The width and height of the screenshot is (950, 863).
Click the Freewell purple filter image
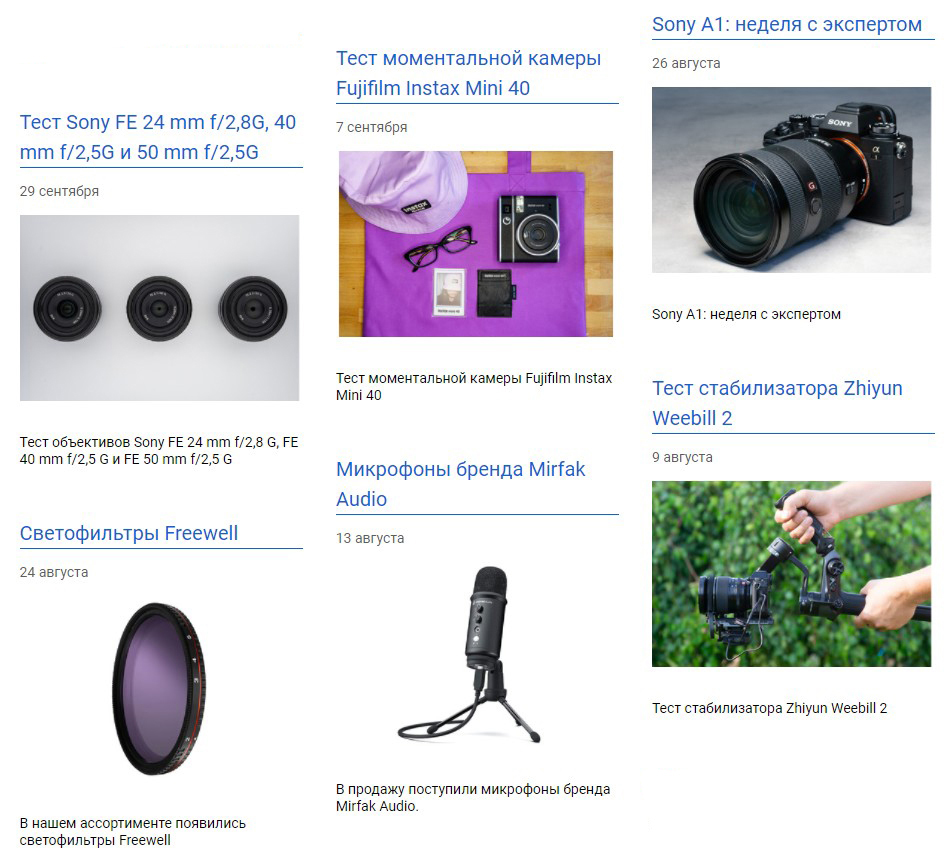coord(159,689)
